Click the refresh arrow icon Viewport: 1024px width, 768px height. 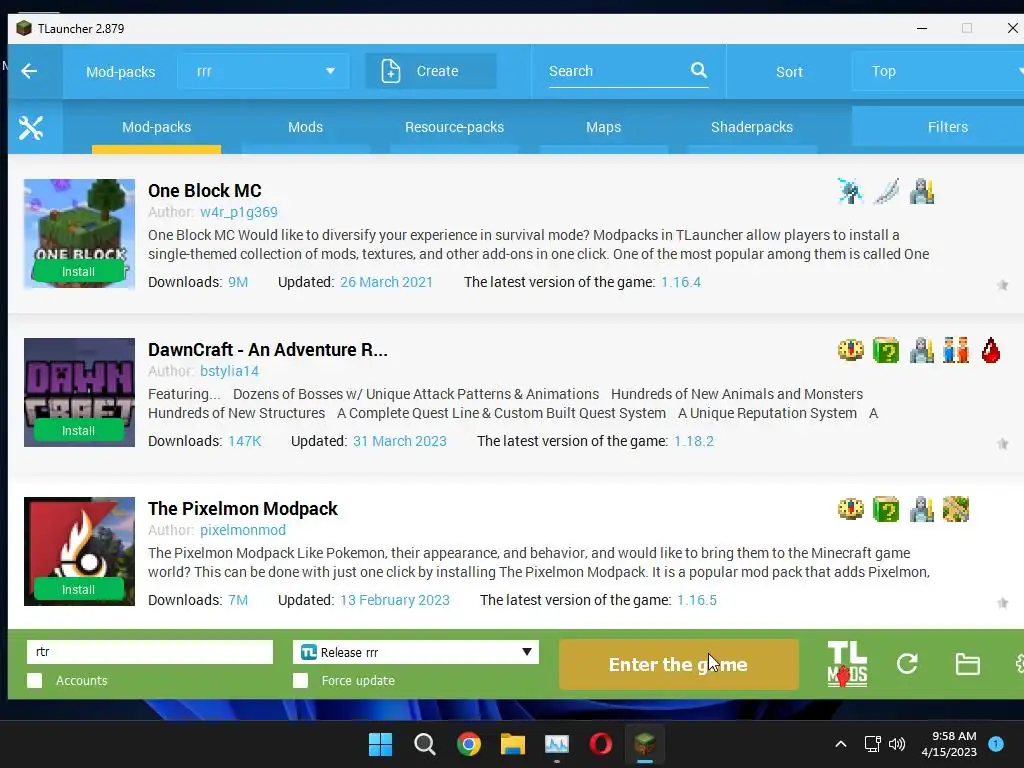tap(907, 664)
